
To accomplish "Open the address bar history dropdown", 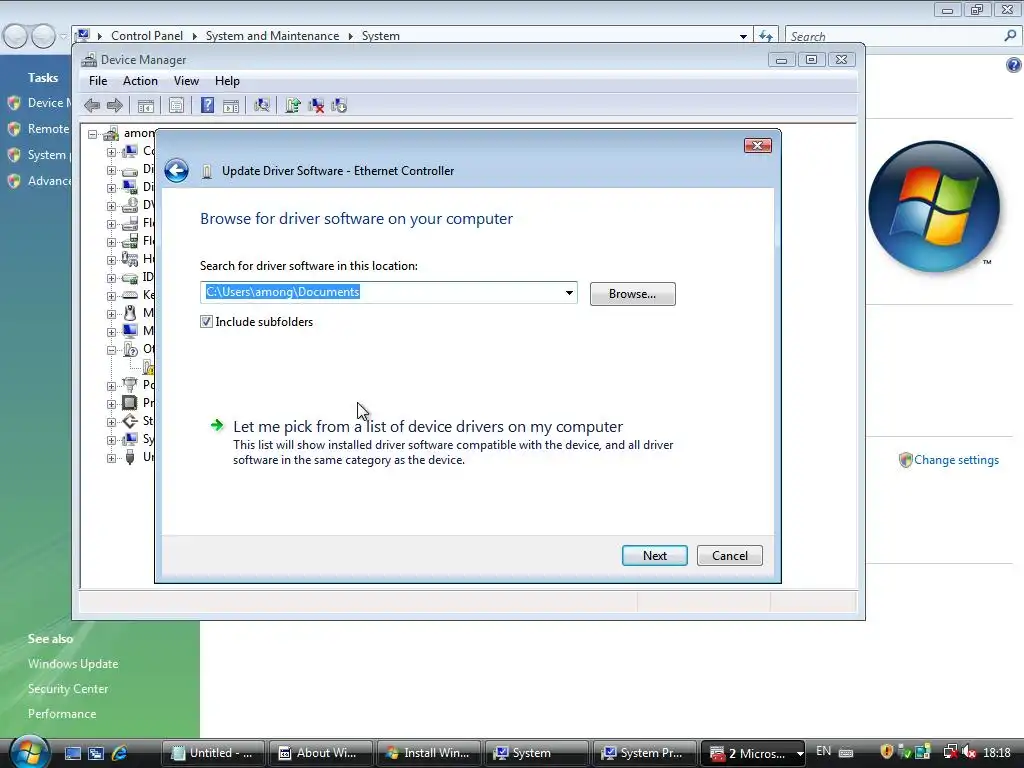I will tap(743, 37).
